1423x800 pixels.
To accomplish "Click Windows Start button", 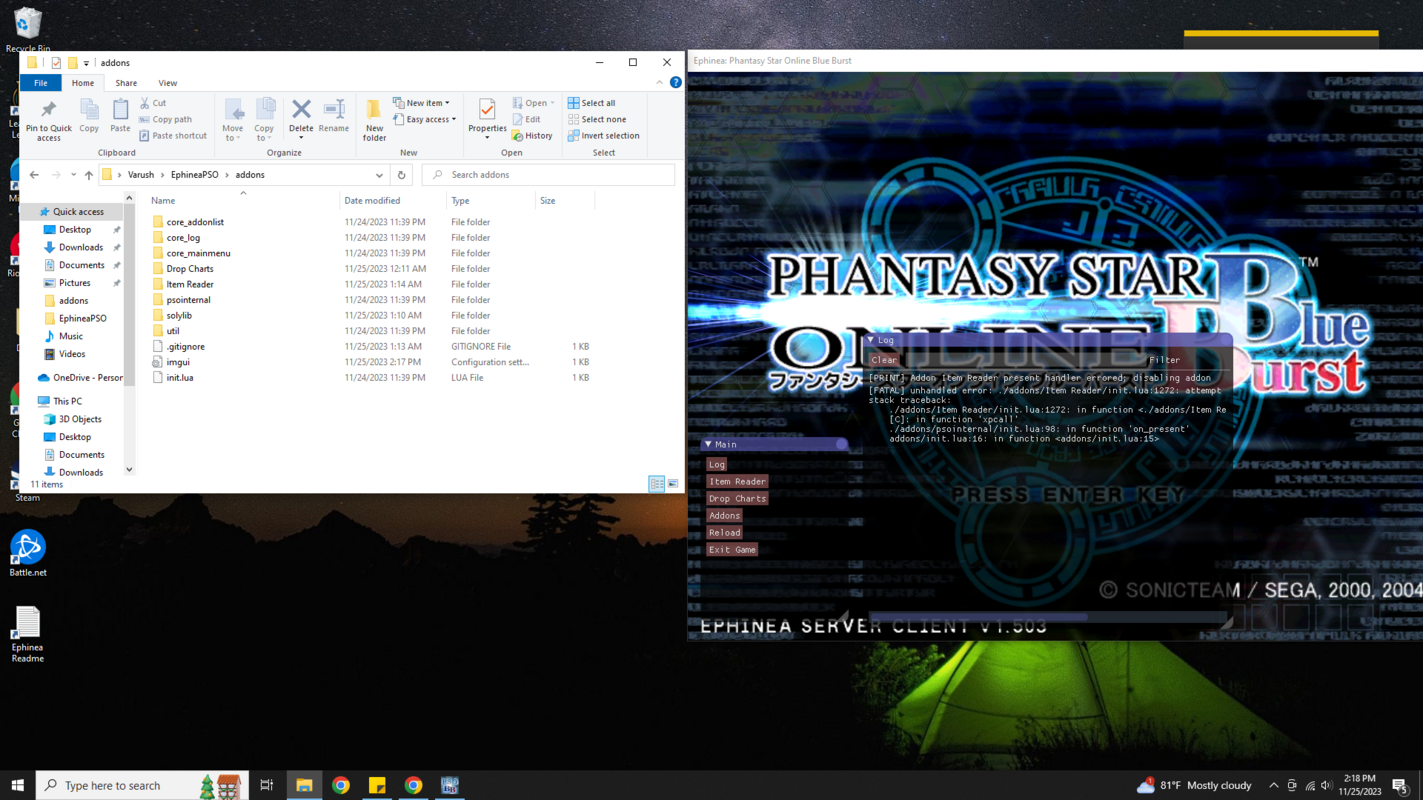I will point(17,785).
